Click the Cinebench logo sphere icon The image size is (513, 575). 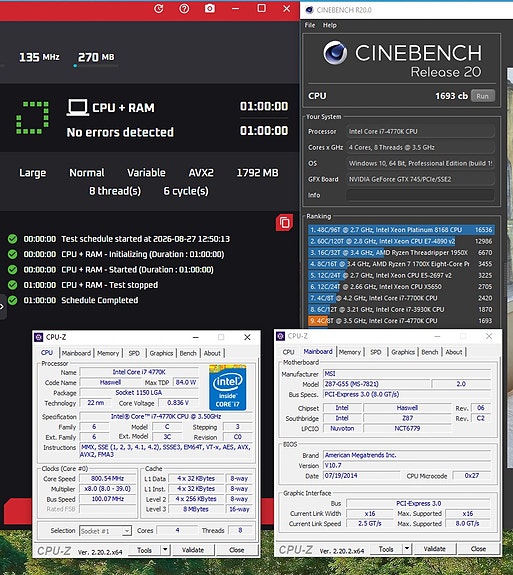point(335,52)
